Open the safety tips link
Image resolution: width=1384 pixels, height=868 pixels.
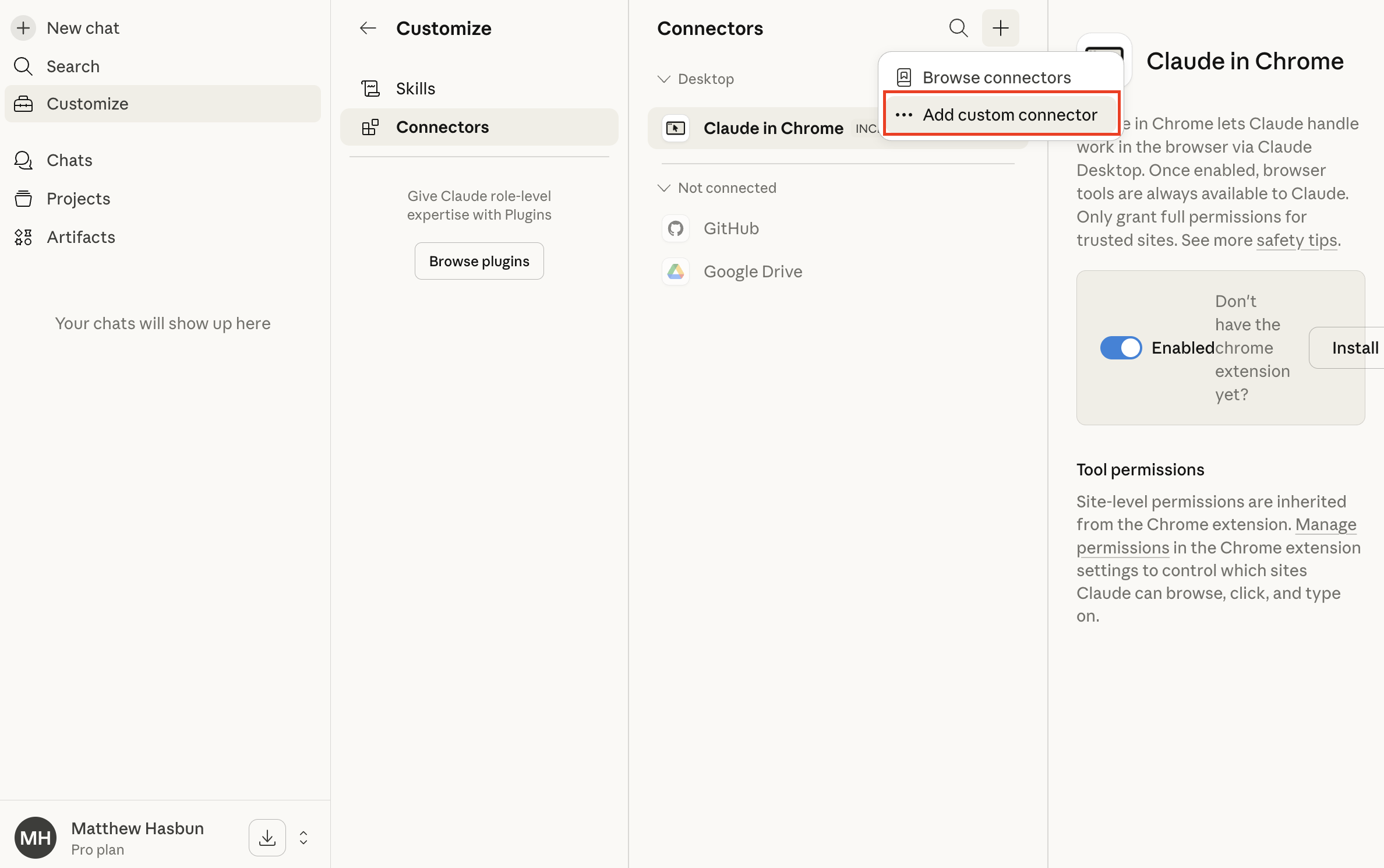[1296, 240]
